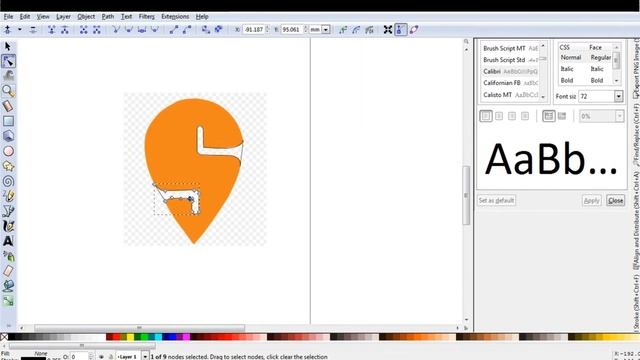Open the line spacing 0% dropdown

tap(620, 116)
